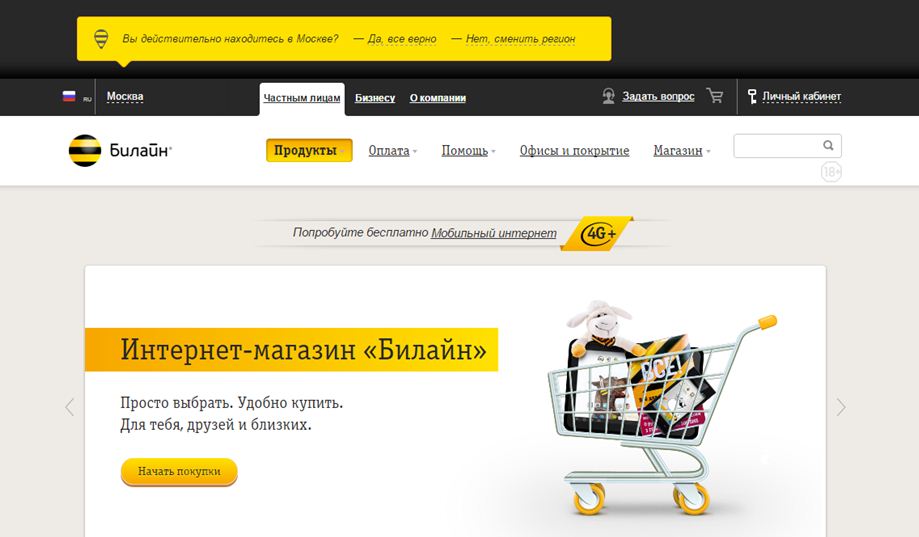Click the Russian flag language icon
The height and width of the screenshot is (537, 919).
click(x=69, y=96)
